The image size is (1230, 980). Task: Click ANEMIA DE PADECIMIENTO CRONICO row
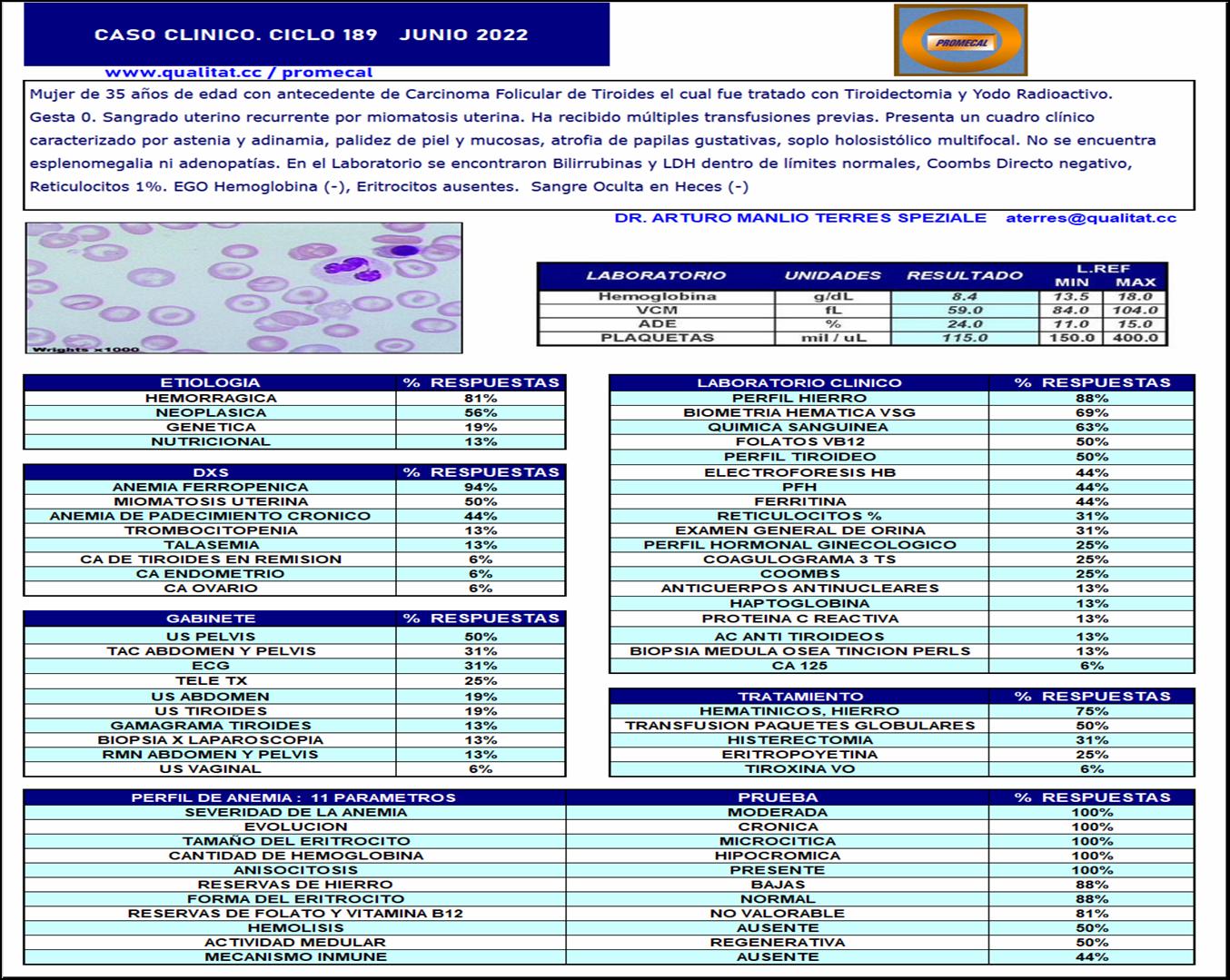tap(294, 516)
